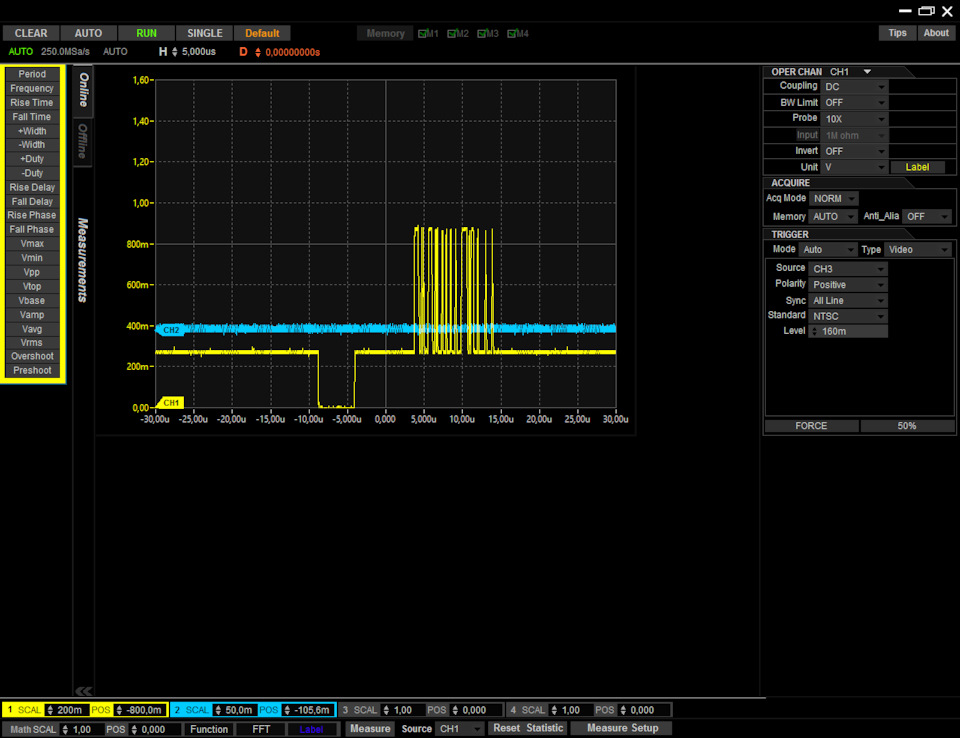Viewport: 960px width, 738px height.
Task: Click the CH2 ground level marker
Action: (x=170, y=330)
